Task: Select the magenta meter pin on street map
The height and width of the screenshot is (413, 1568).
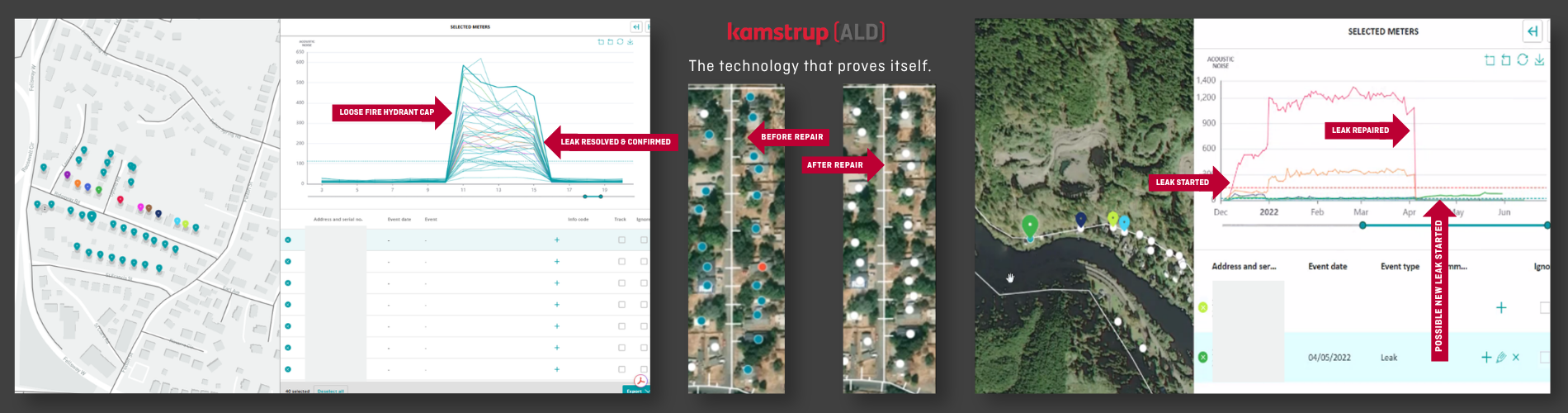Action: [140, 207]
